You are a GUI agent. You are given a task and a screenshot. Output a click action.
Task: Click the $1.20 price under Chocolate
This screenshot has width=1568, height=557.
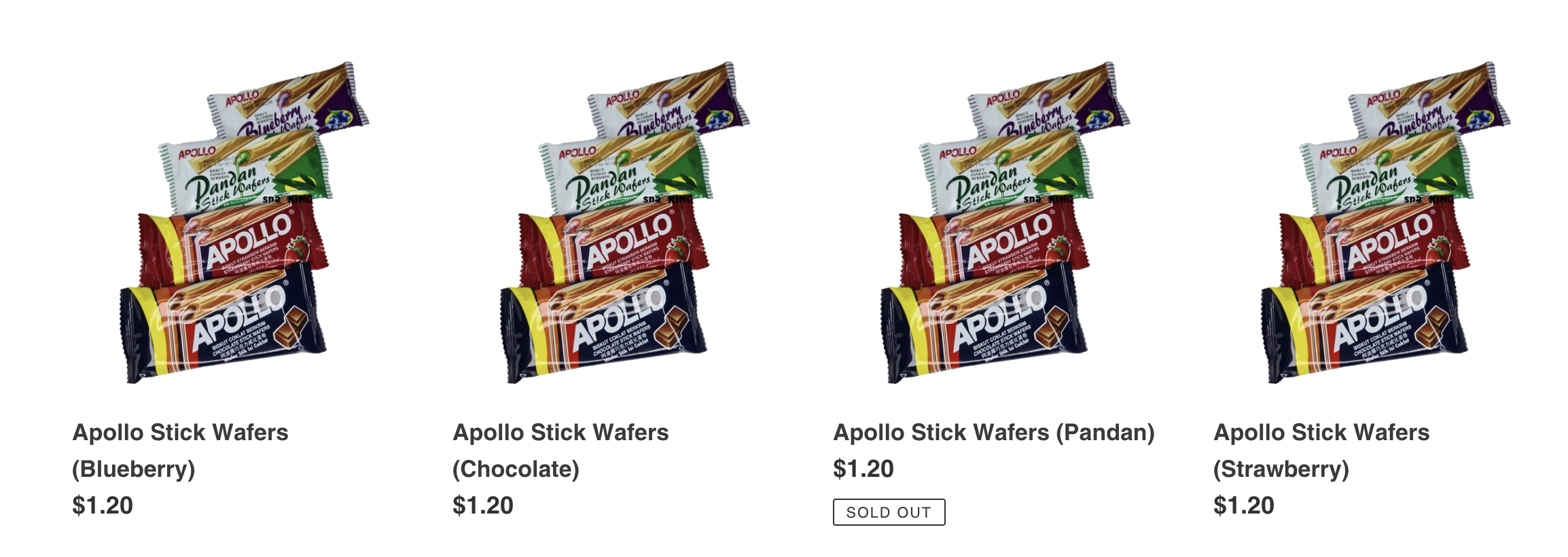click(483, 505)
